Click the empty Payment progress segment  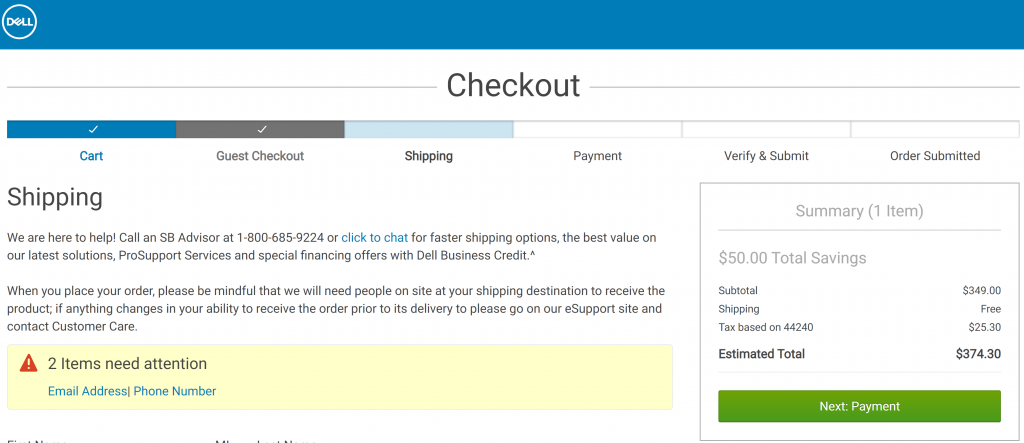(x=598, y=129)
